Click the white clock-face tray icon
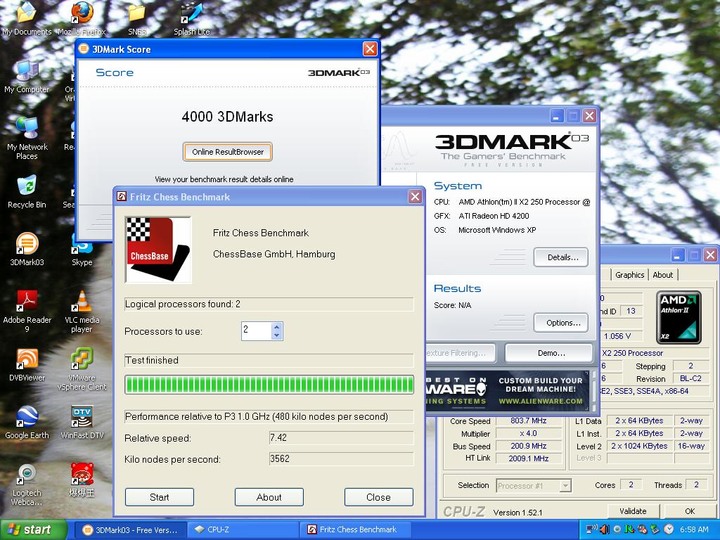The height and width of the screenshot is (540, 720). [x=669, y=529]
